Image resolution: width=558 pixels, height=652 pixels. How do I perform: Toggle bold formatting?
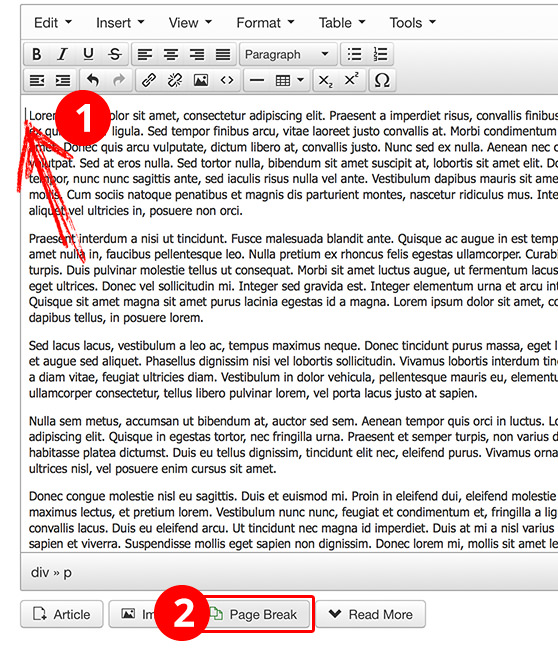pyautogui.click(x=37, y=54)
